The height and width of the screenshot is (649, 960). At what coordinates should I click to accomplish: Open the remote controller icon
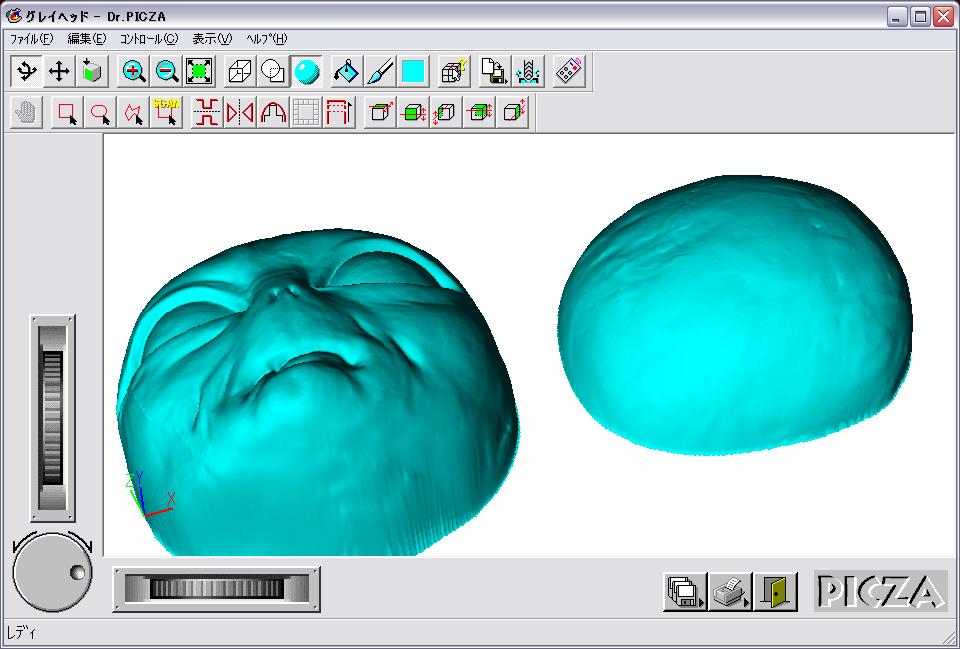(569, 72)
